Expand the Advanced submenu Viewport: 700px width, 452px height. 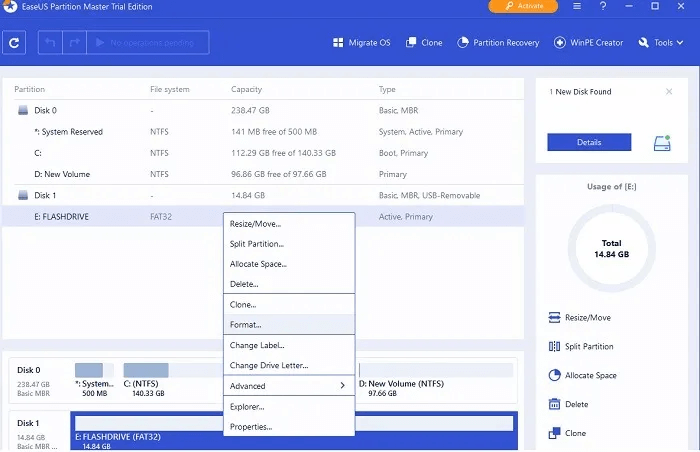289,386
